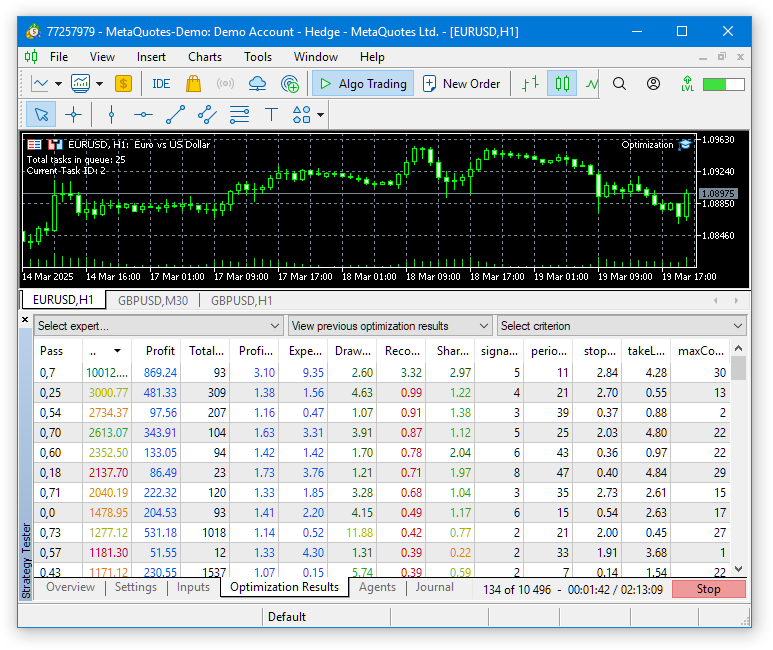Screen dimensions: 773x650
Task: Select the Fibonacci retracement tool
Action: click(240, 114)
